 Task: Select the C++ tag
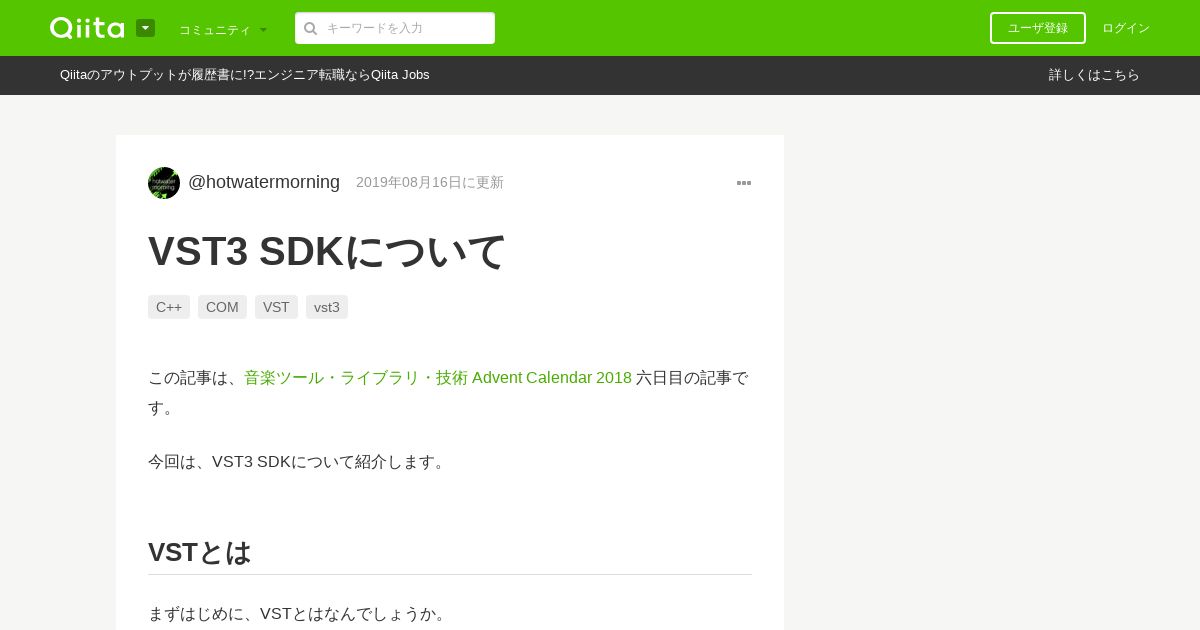click(169, 307)
